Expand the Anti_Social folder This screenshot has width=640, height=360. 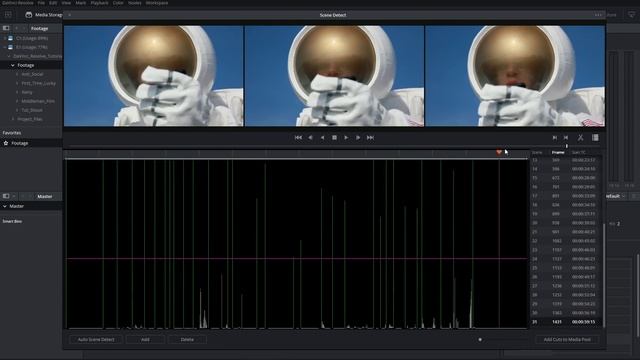tap(17, 74)
